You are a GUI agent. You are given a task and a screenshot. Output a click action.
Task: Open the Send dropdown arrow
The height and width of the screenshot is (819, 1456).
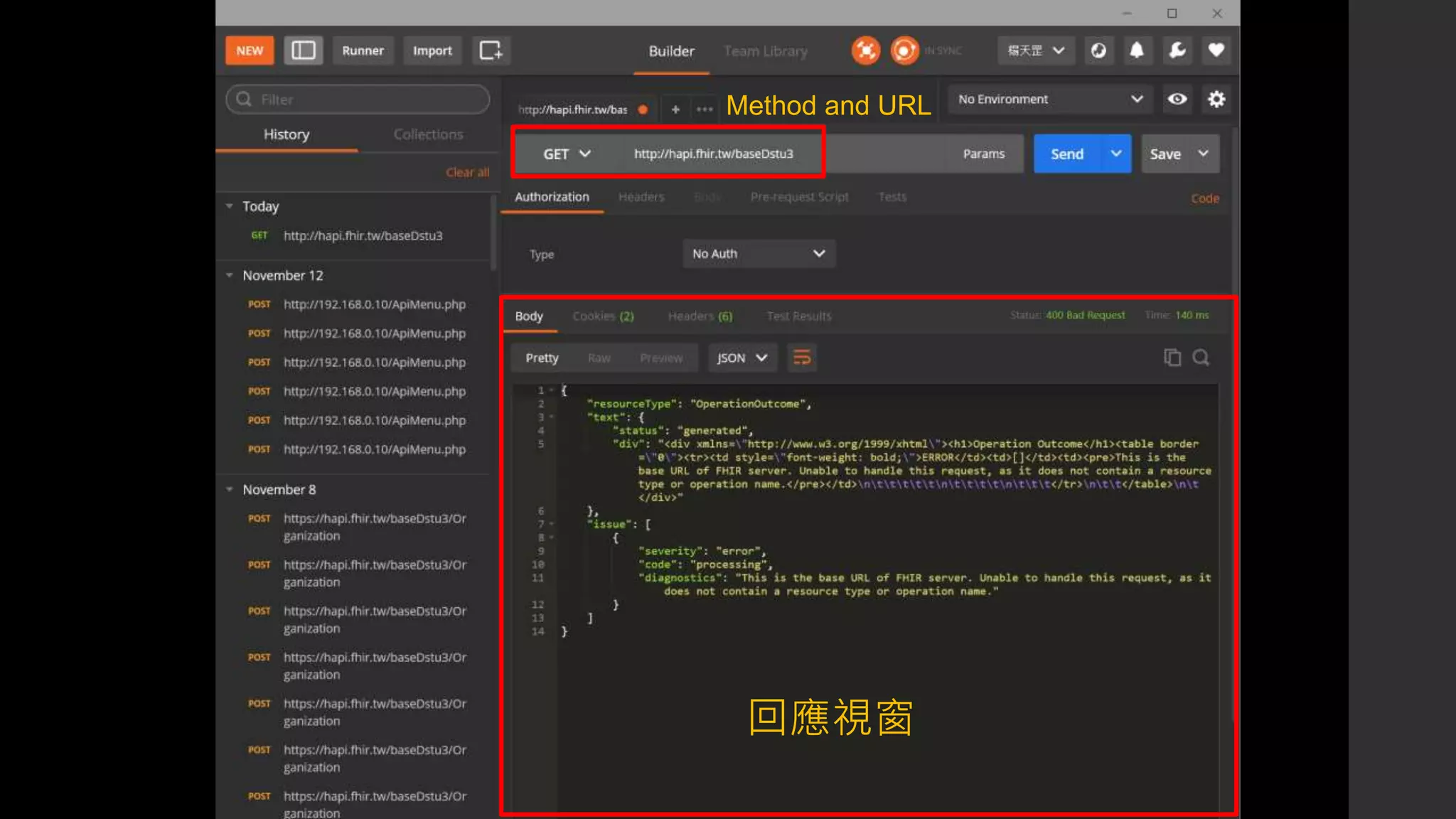1116,154
